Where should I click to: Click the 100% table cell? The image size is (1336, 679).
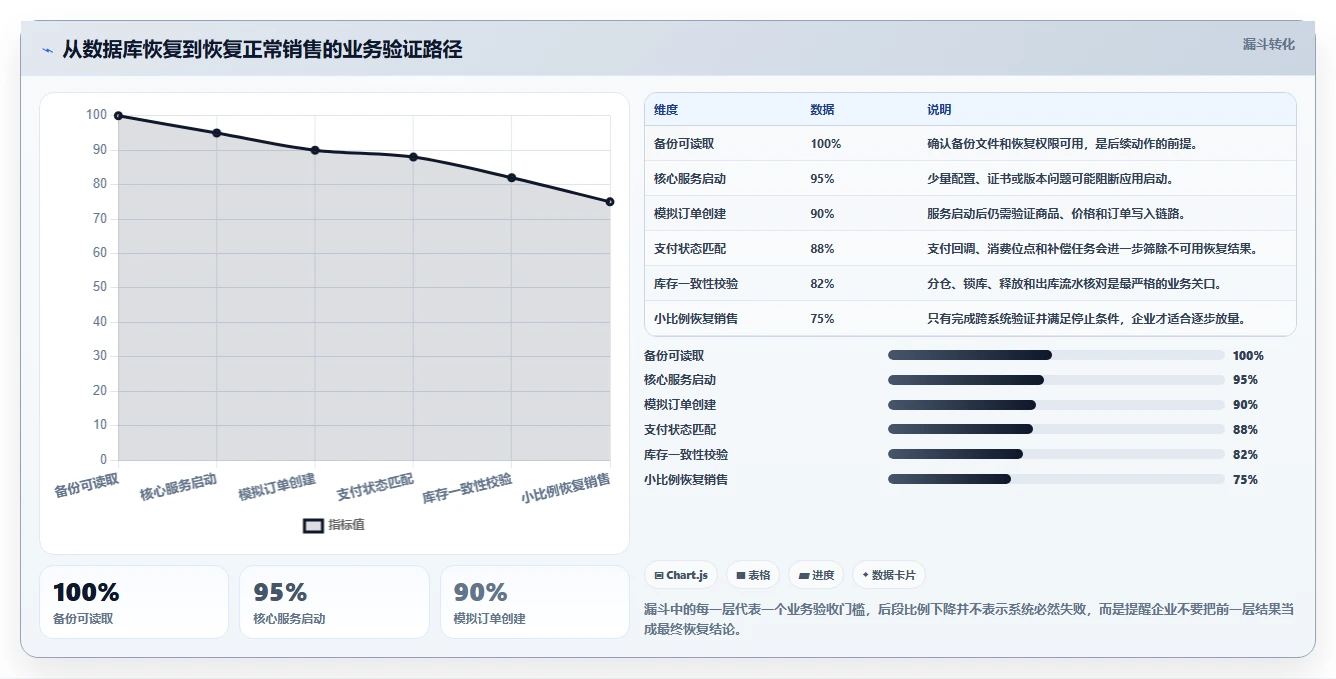(x=826, y=144)
